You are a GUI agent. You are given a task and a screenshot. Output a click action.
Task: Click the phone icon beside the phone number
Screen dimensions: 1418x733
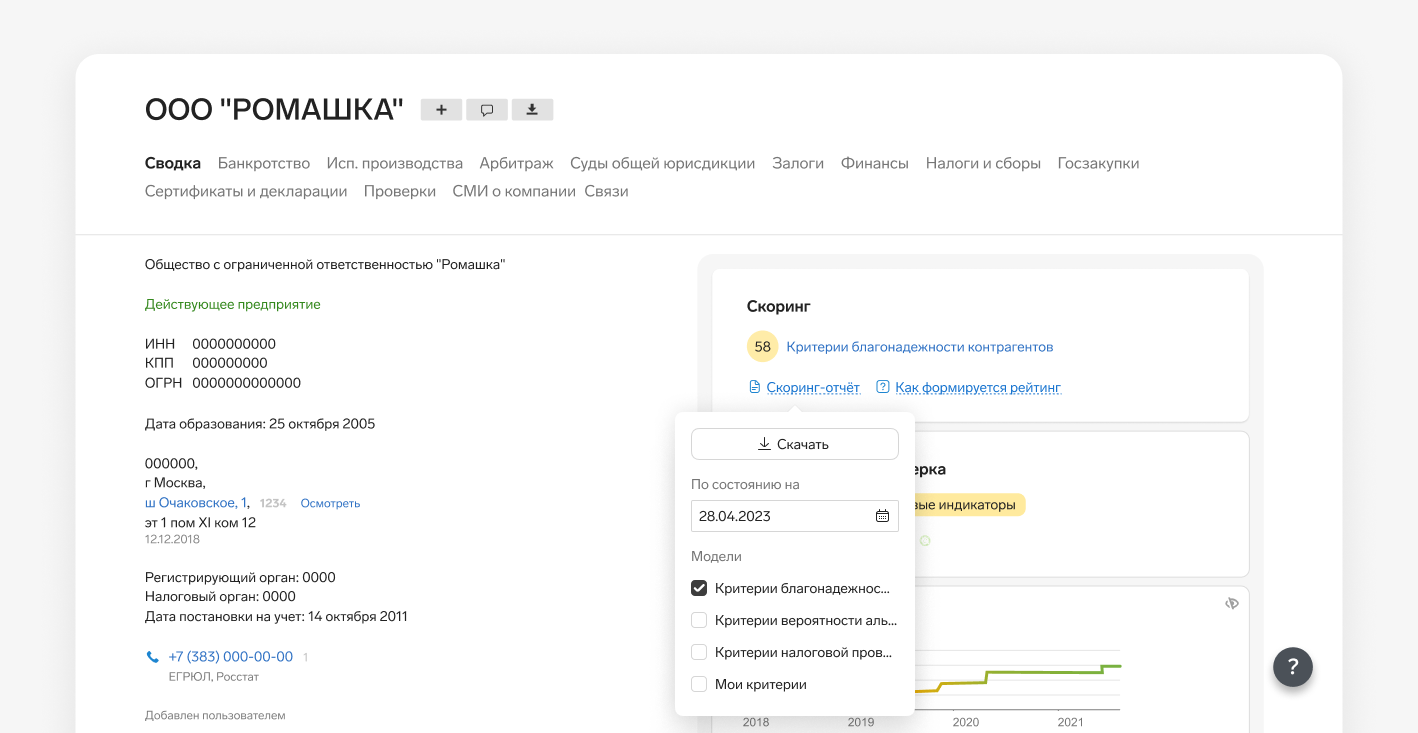pos(153,657)
